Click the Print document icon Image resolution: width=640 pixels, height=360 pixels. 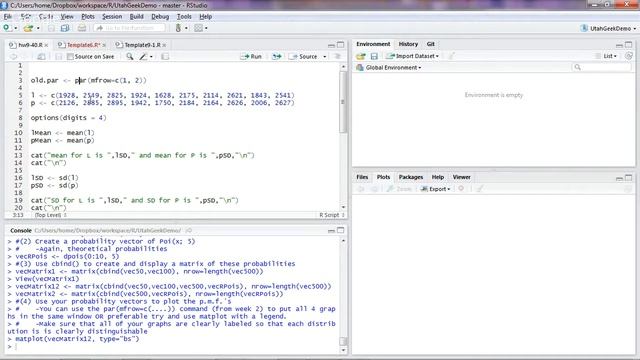pos(82,28)
